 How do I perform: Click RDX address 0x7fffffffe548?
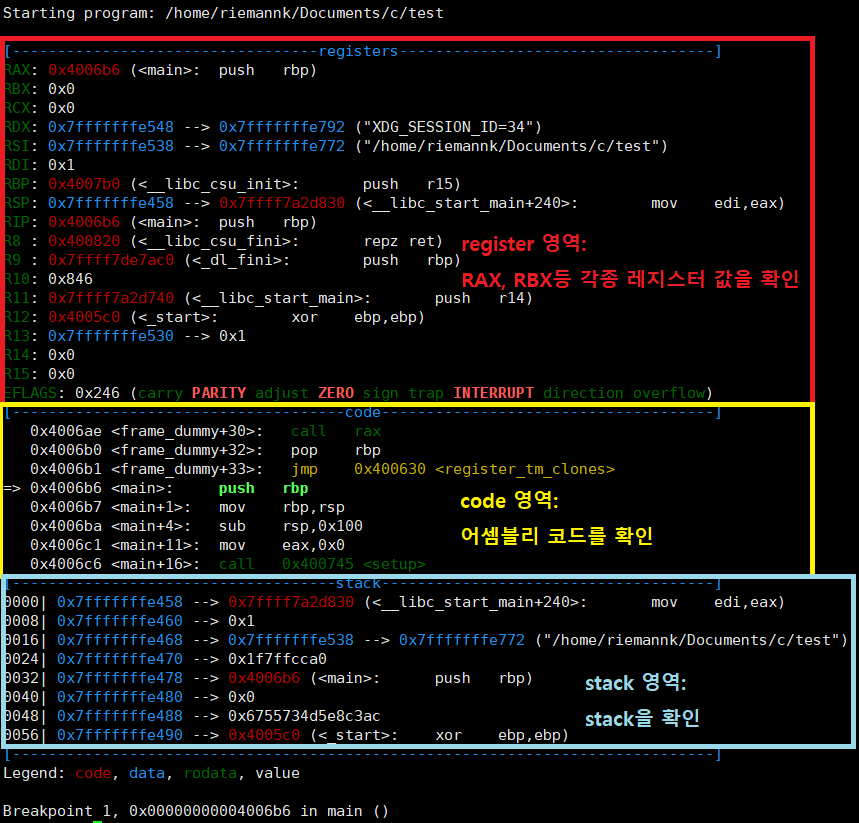111,127
